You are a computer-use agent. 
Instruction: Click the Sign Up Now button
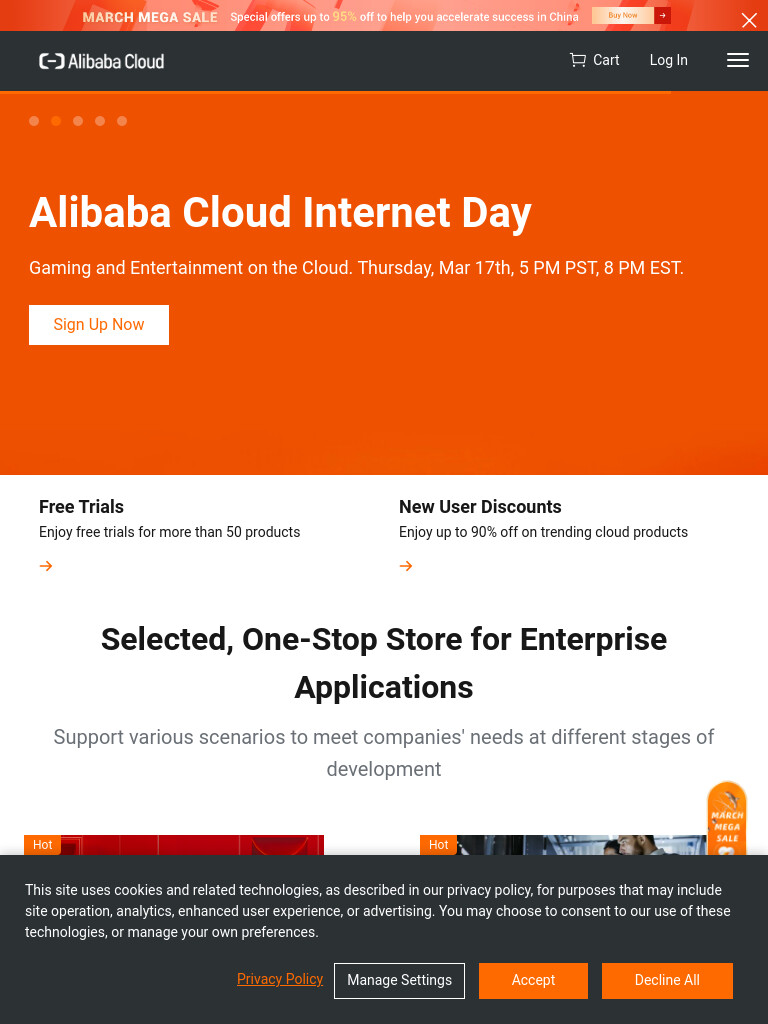tap(99, 325)
